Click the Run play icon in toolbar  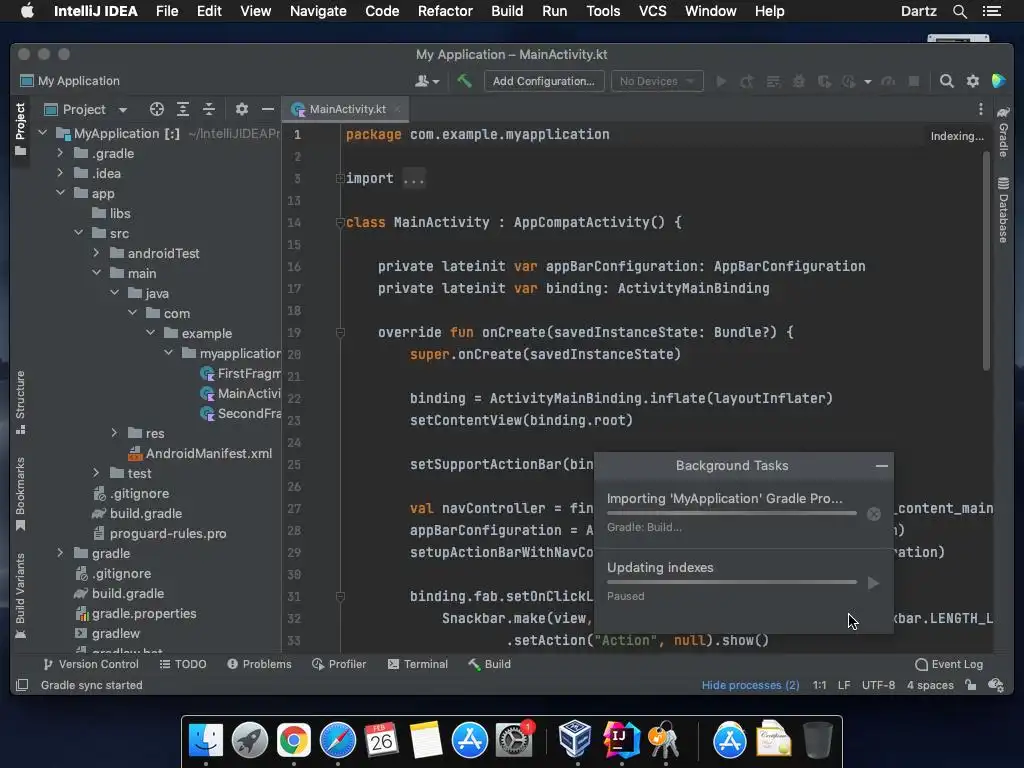point(722,81)
